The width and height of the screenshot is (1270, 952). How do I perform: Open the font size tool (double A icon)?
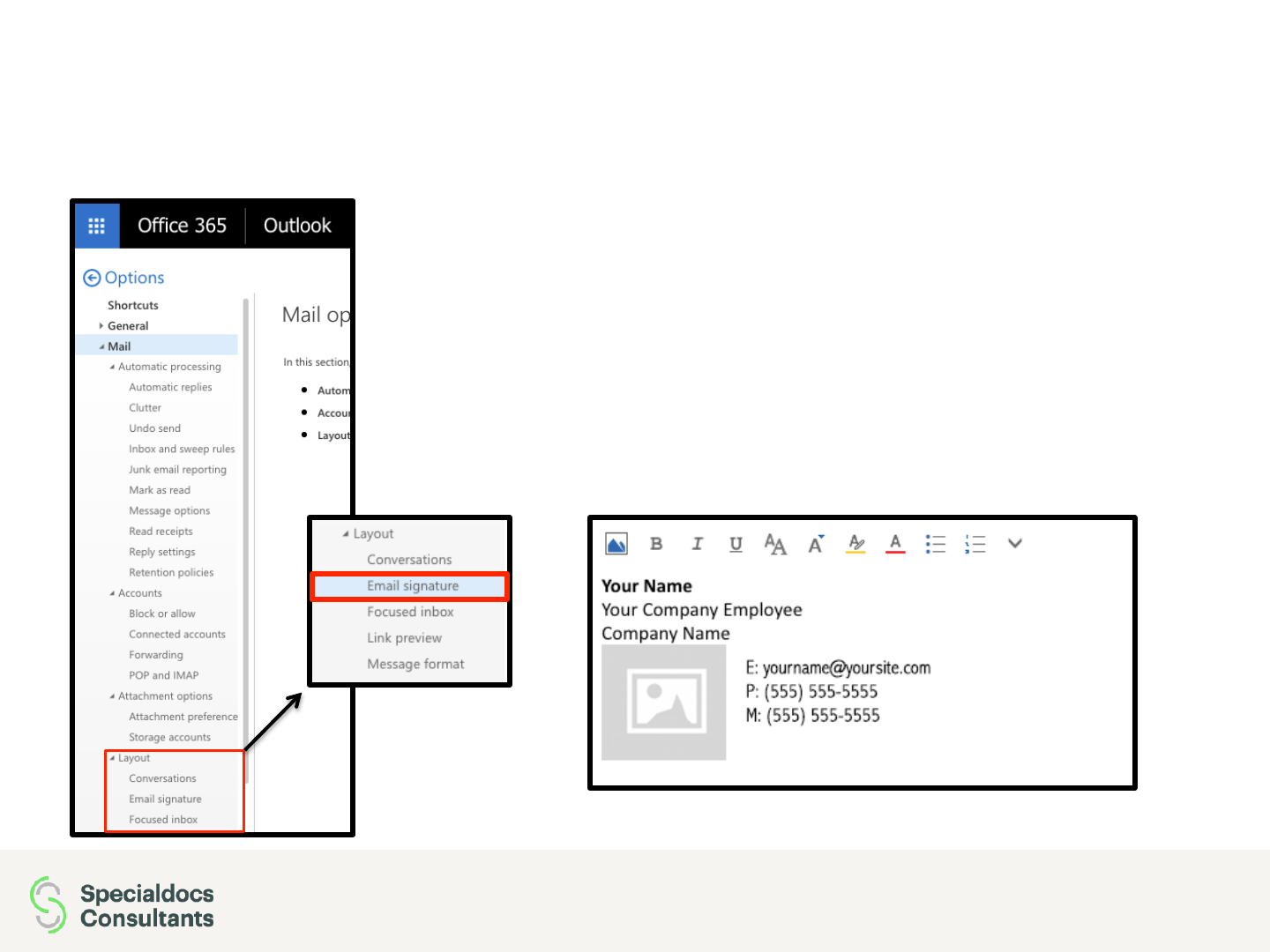click(775, 544)
